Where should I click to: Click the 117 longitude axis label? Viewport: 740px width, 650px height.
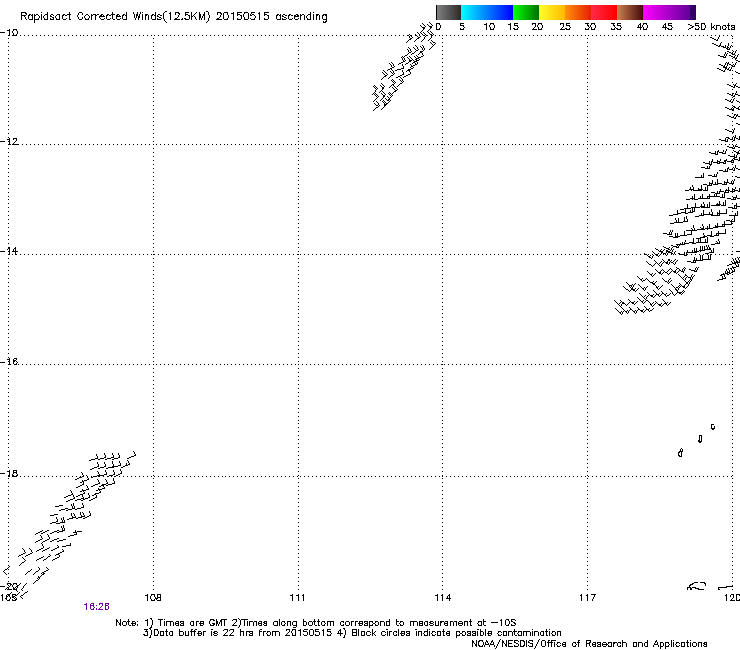click(x=587, y=598)
